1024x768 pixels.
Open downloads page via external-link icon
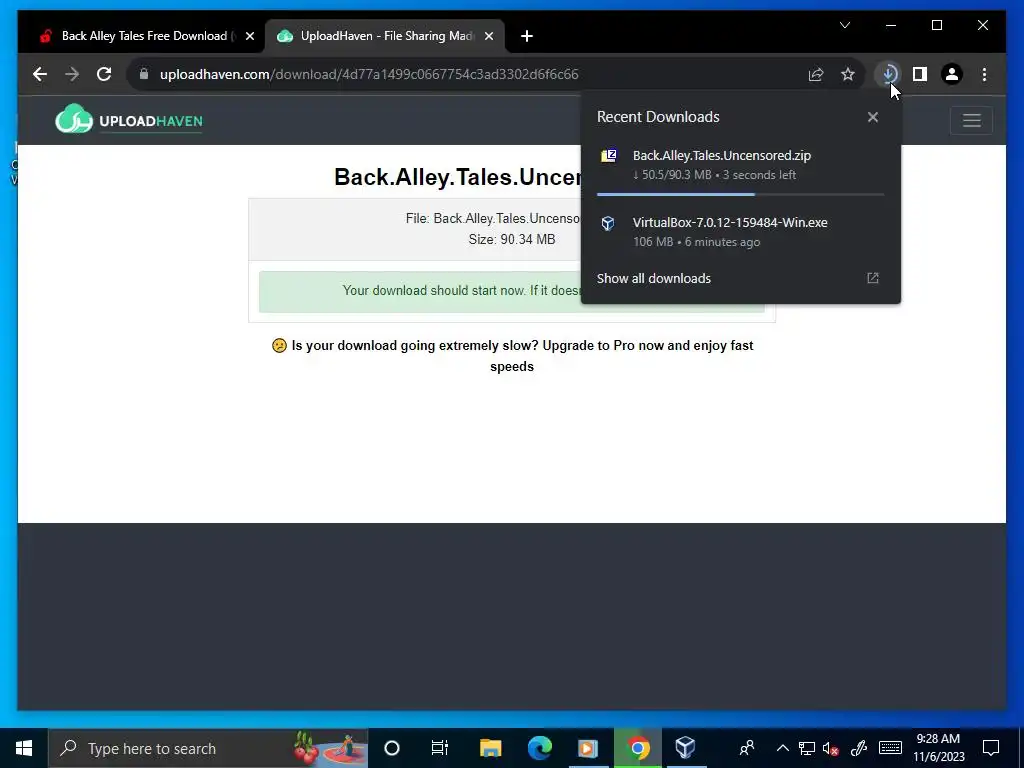(x=872, y=278)
